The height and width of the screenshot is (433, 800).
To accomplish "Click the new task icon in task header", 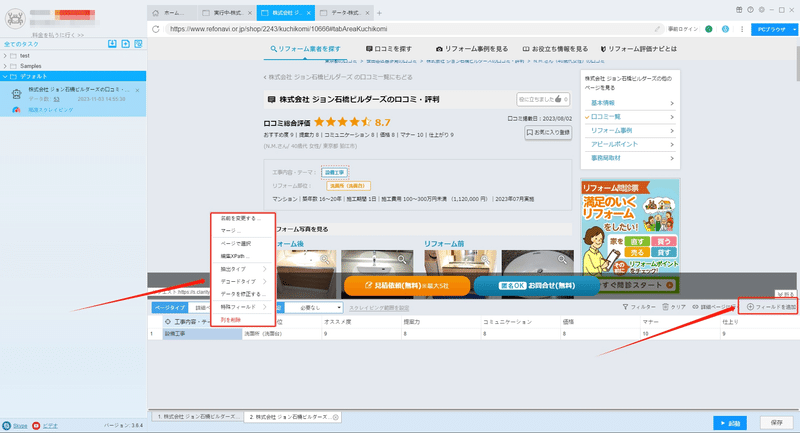I will [x=126, y=44].
